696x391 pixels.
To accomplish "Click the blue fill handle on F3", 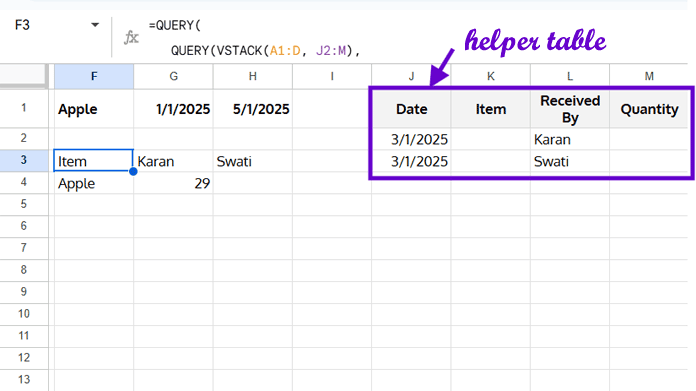I will 133,171.
